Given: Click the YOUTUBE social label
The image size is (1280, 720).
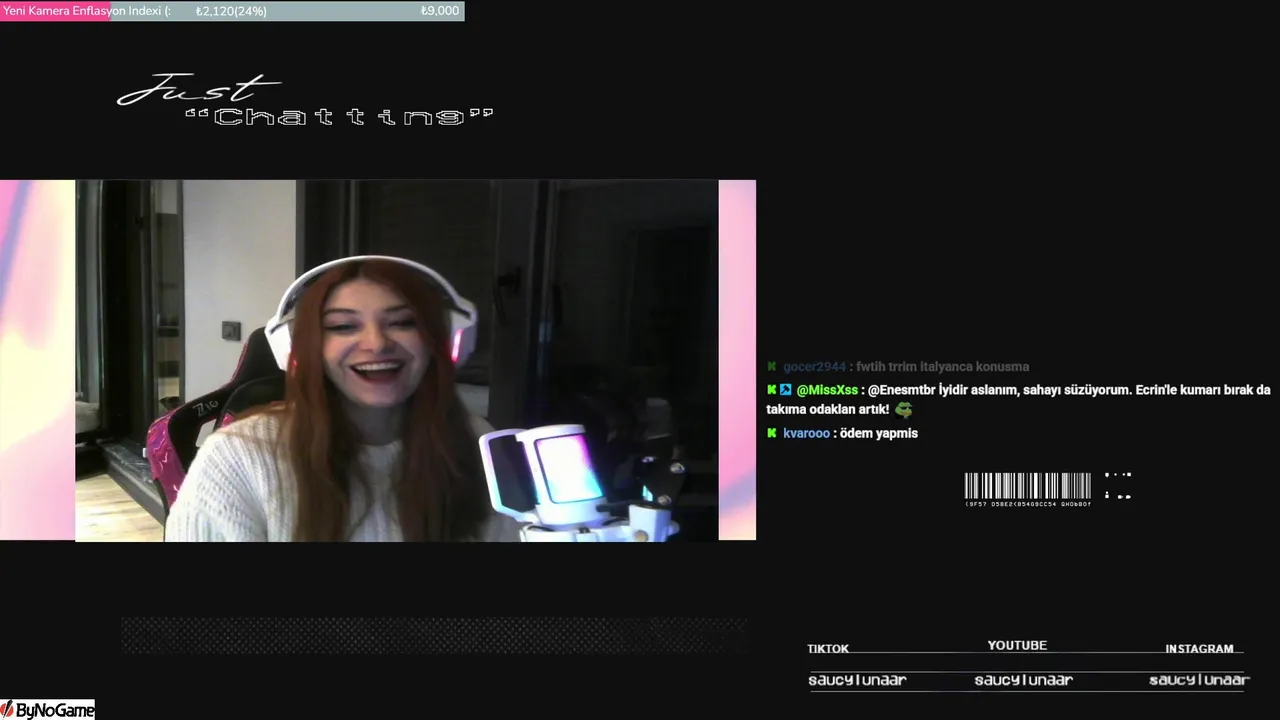Looking at the screenshot, I should (1017, 646).
